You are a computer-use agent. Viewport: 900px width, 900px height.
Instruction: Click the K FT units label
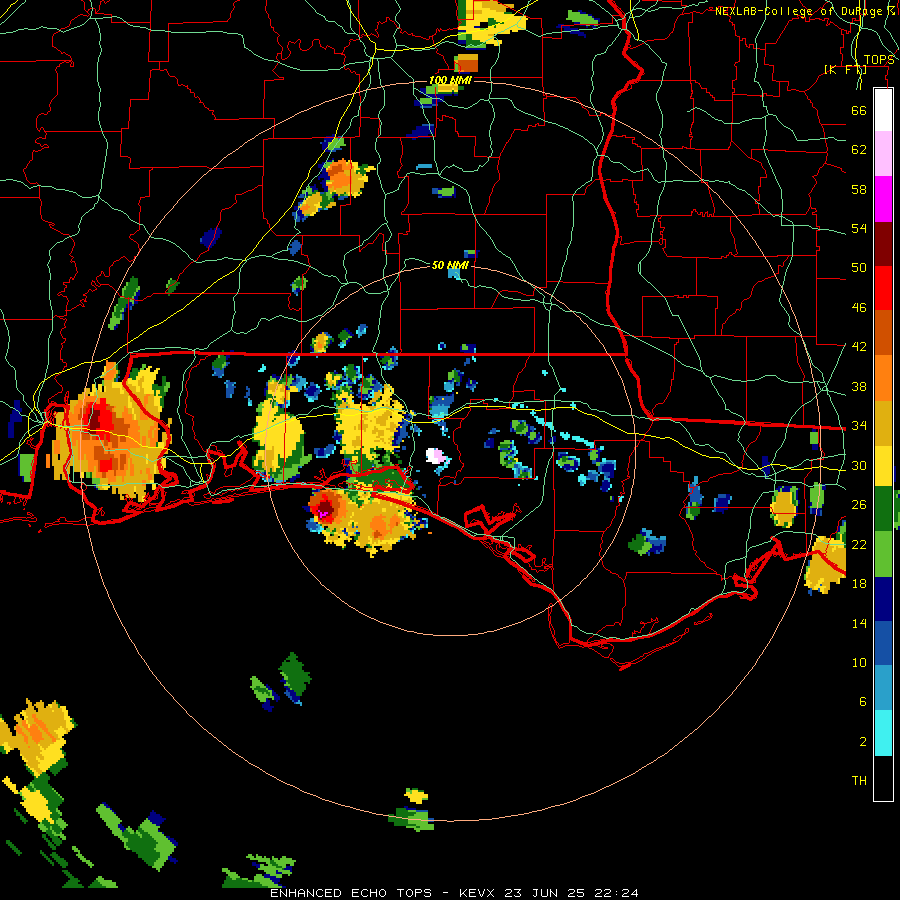click(x=845, y=69)
